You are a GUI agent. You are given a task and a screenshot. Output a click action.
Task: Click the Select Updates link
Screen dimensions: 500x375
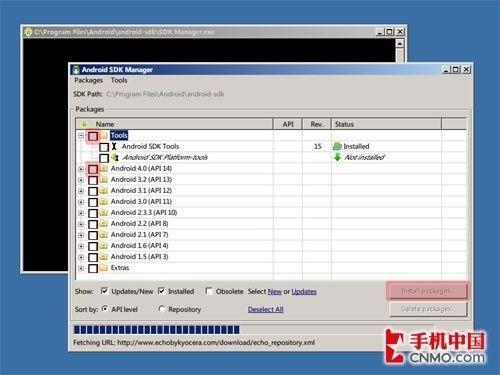coord(304,292)
